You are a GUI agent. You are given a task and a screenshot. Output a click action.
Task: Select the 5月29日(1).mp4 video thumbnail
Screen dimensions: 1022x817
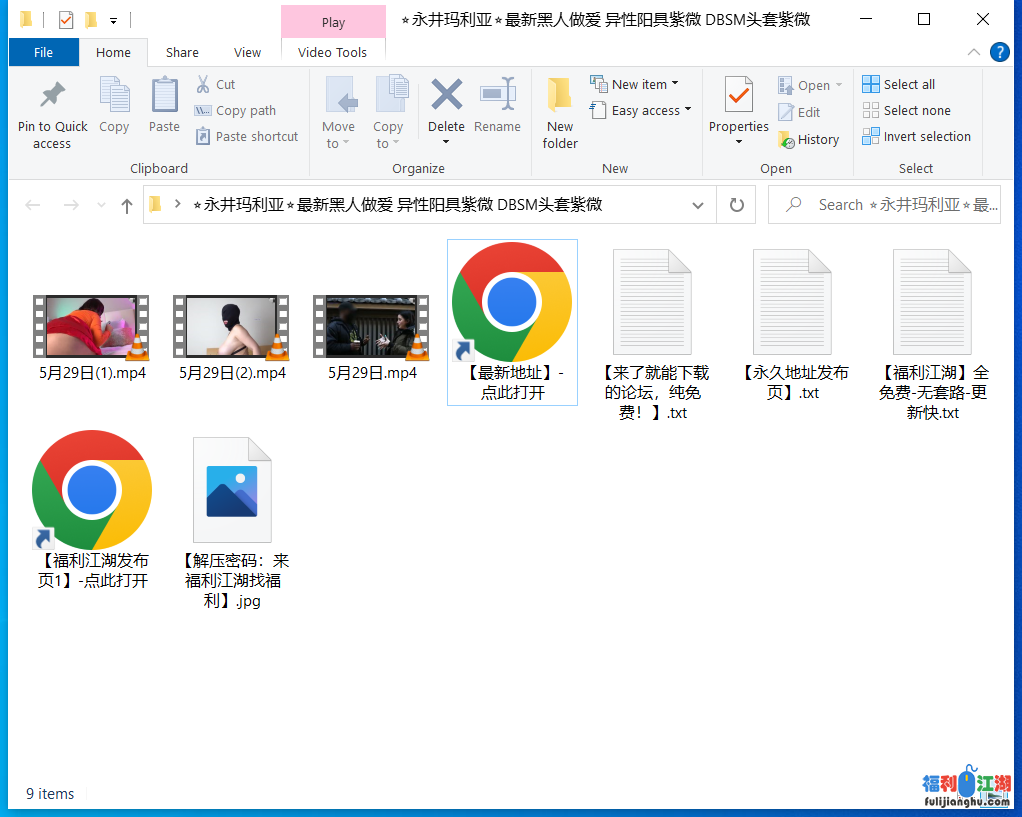[91, 327]
